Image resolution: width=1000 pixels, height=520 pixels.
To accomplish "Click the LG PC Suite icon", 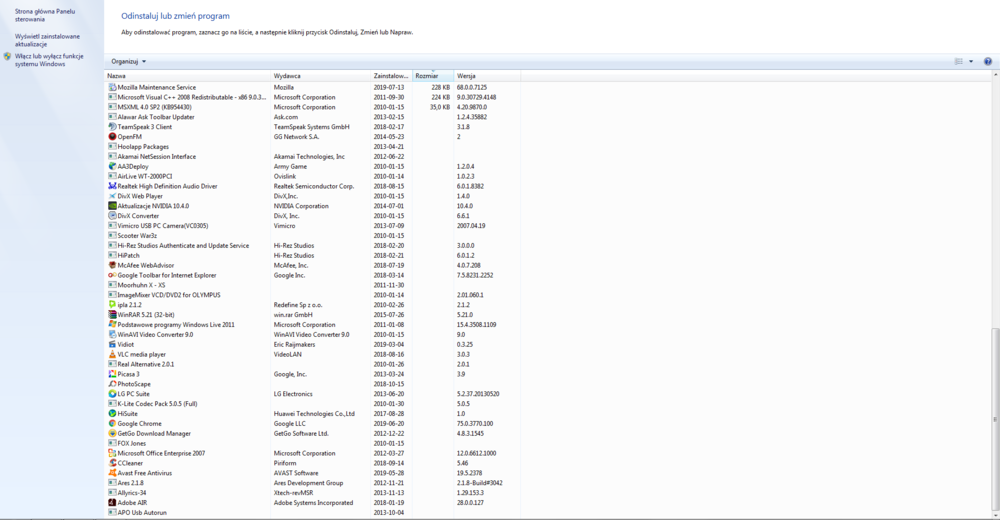I will (x=112, y=394).
